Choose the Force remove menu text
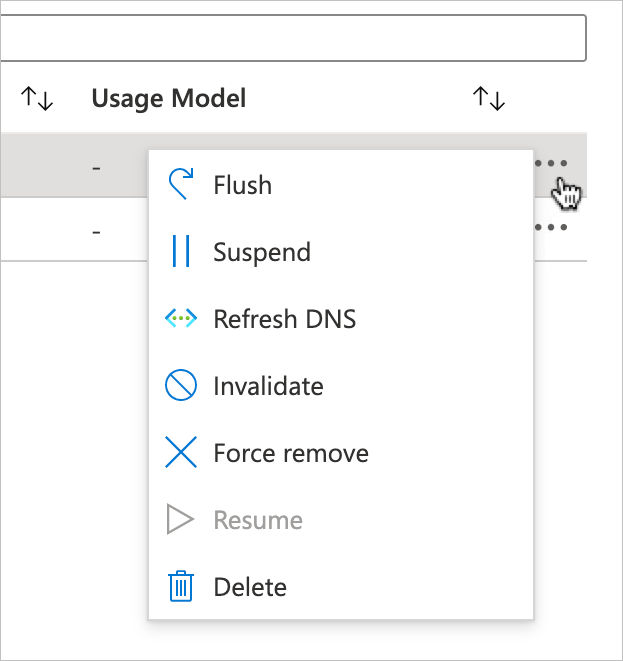 click(291, 453)
